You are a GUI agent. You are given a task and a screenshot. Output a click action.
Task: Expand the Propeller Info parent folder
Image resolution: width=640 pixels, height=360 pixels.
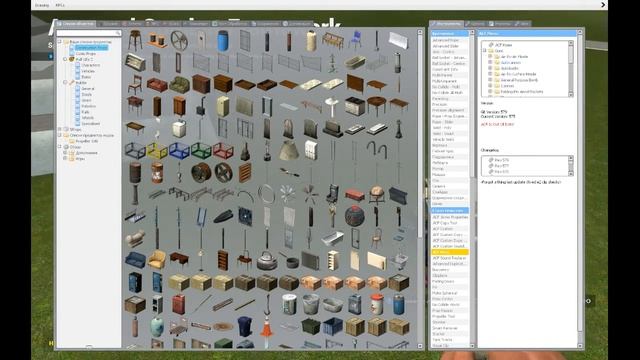click(60, 135)
